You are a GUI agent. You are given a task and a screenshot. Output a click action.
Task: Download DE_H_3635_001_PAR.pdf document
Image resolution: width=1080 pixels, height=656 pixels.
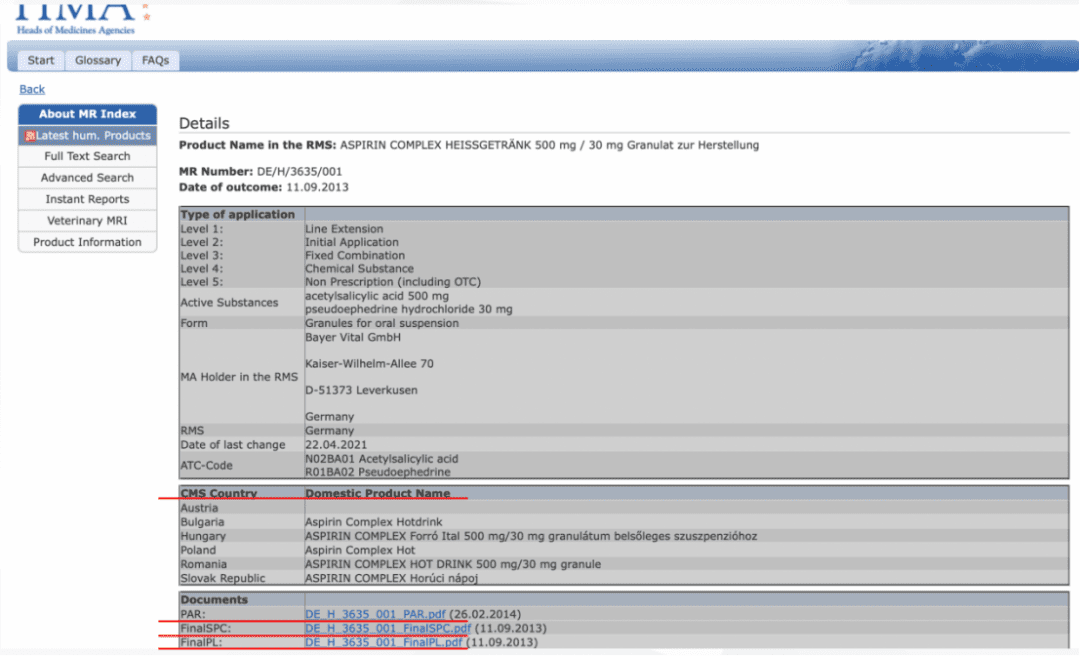375,614
